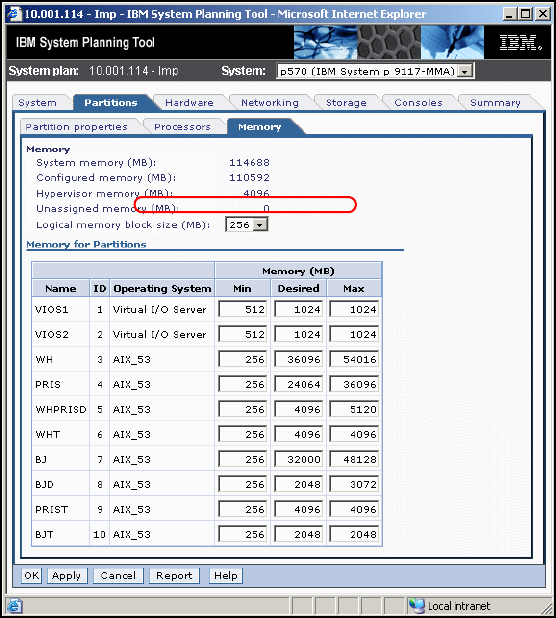
Task: Click the Local intranet zone icon
Action: coord(417,605)
